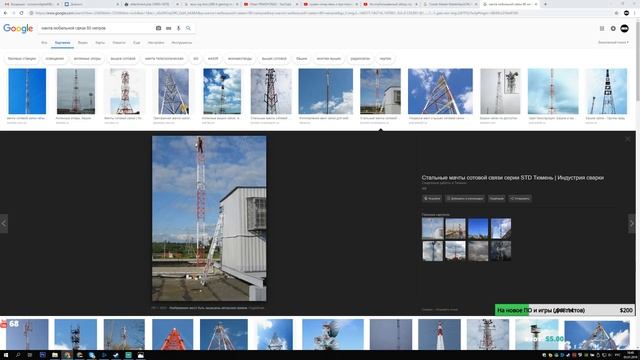This screenshot has width=640, height=360.
Task: Open the SafeSearch dropdown at top right
Action: tap(613, 42)
